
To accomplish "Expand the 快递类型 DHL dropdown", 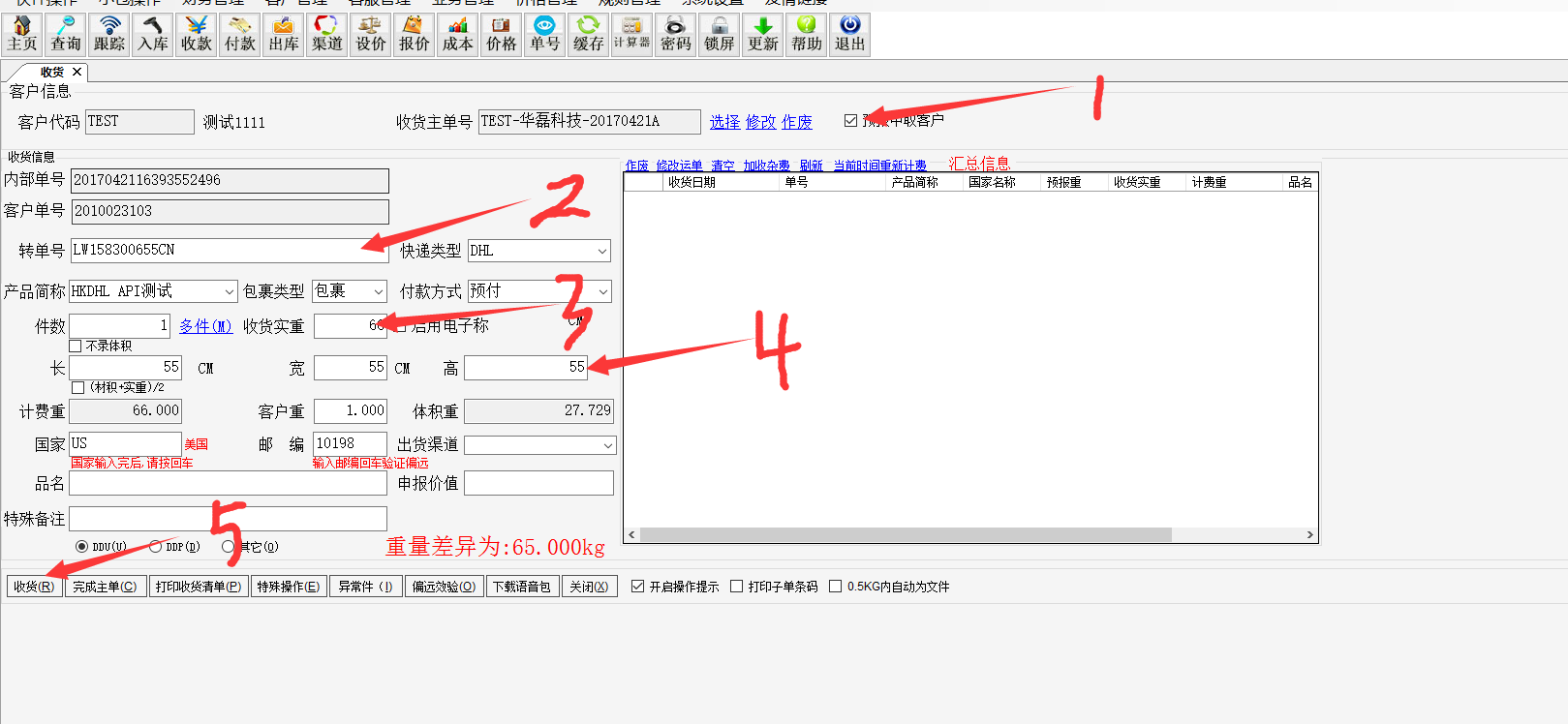I will pyautogui.click(x=601, y=251).
